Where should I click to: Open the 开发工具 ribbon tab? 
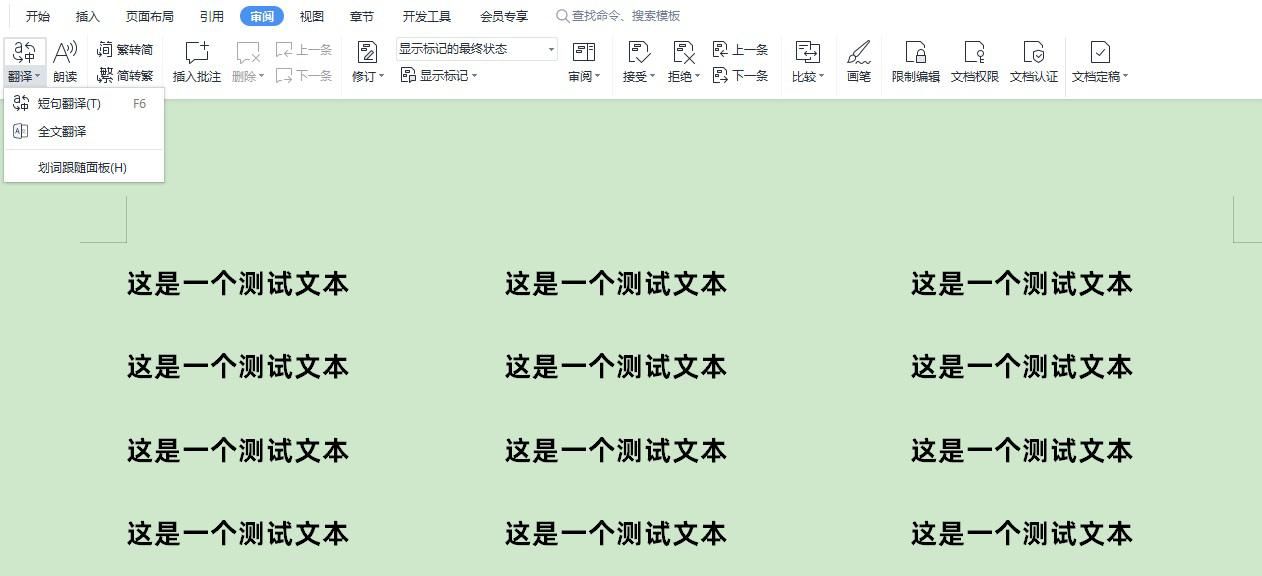click(x=425, y=16)
